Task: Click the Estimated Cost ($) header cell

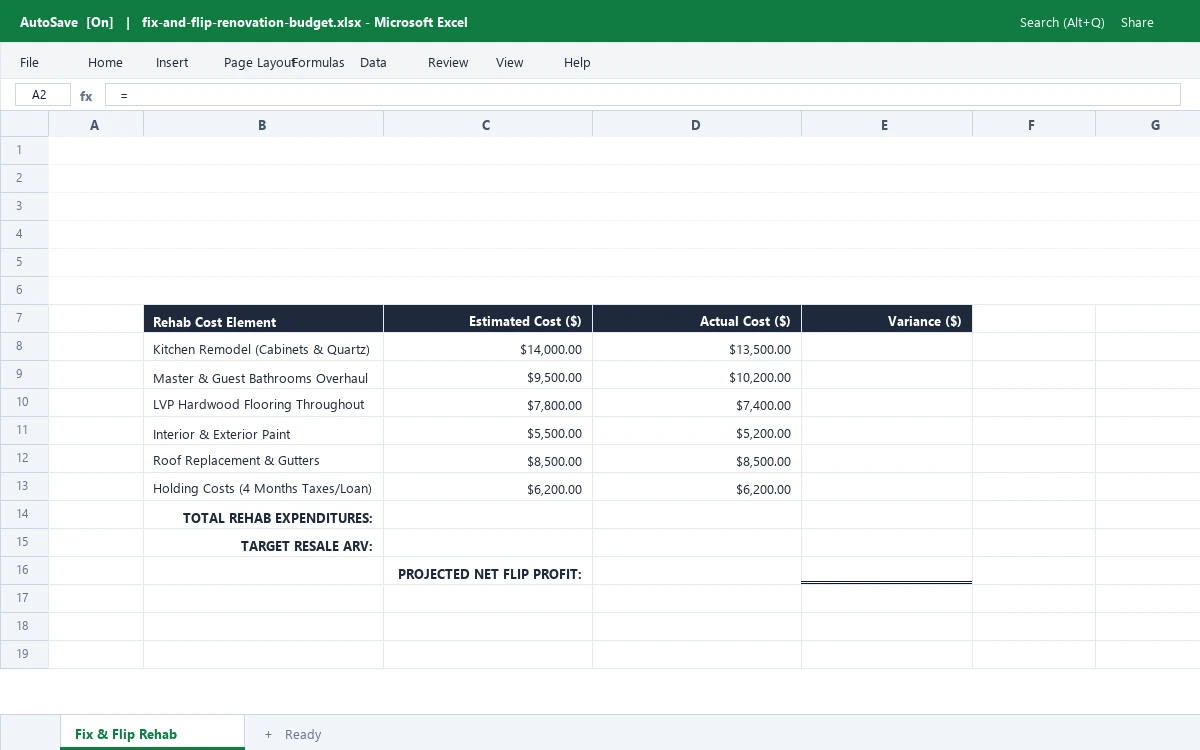Action: pyautogui.click(x=488, y=319)
